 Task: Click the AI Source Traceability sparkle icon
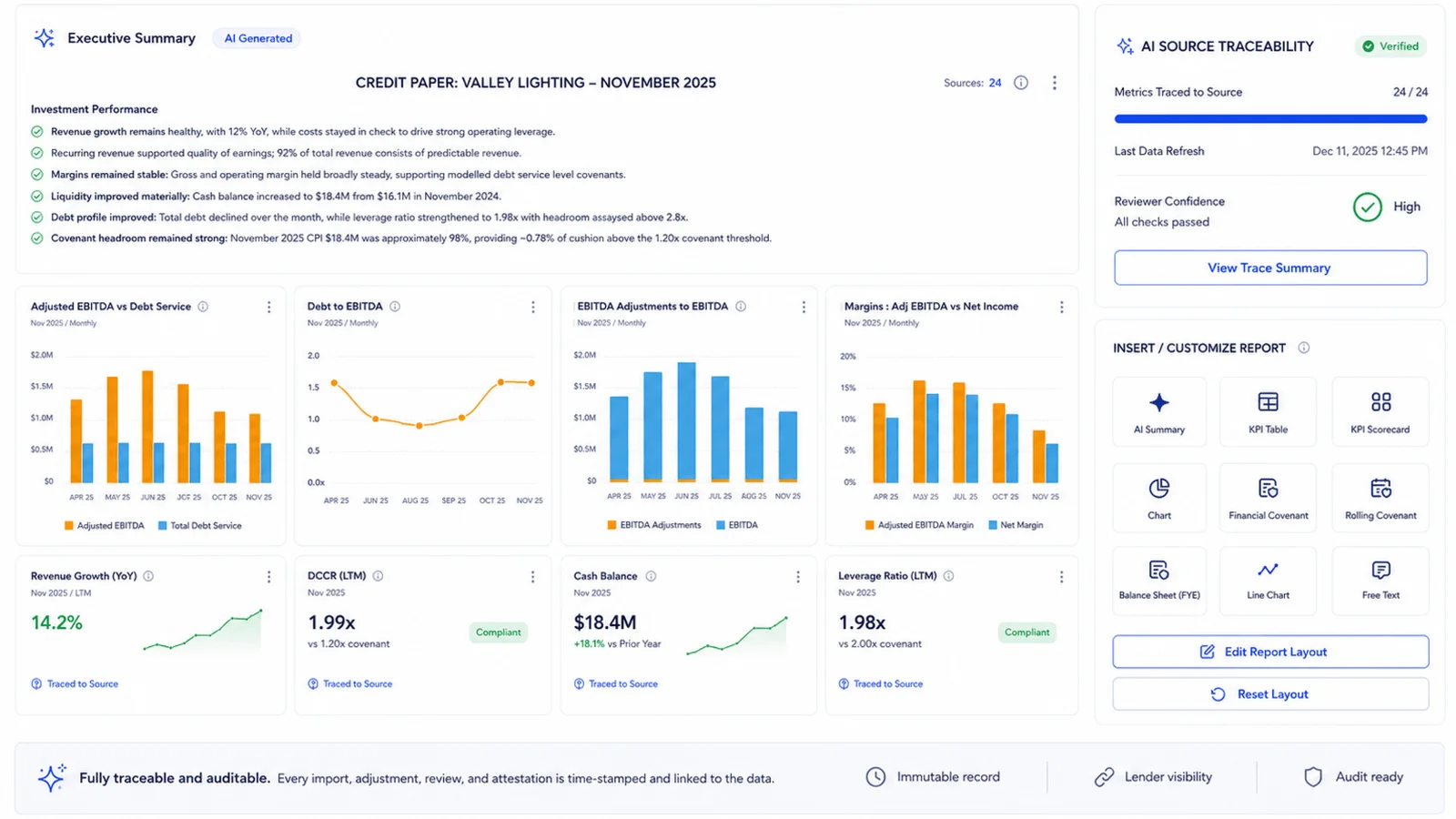pos(1125,46)
